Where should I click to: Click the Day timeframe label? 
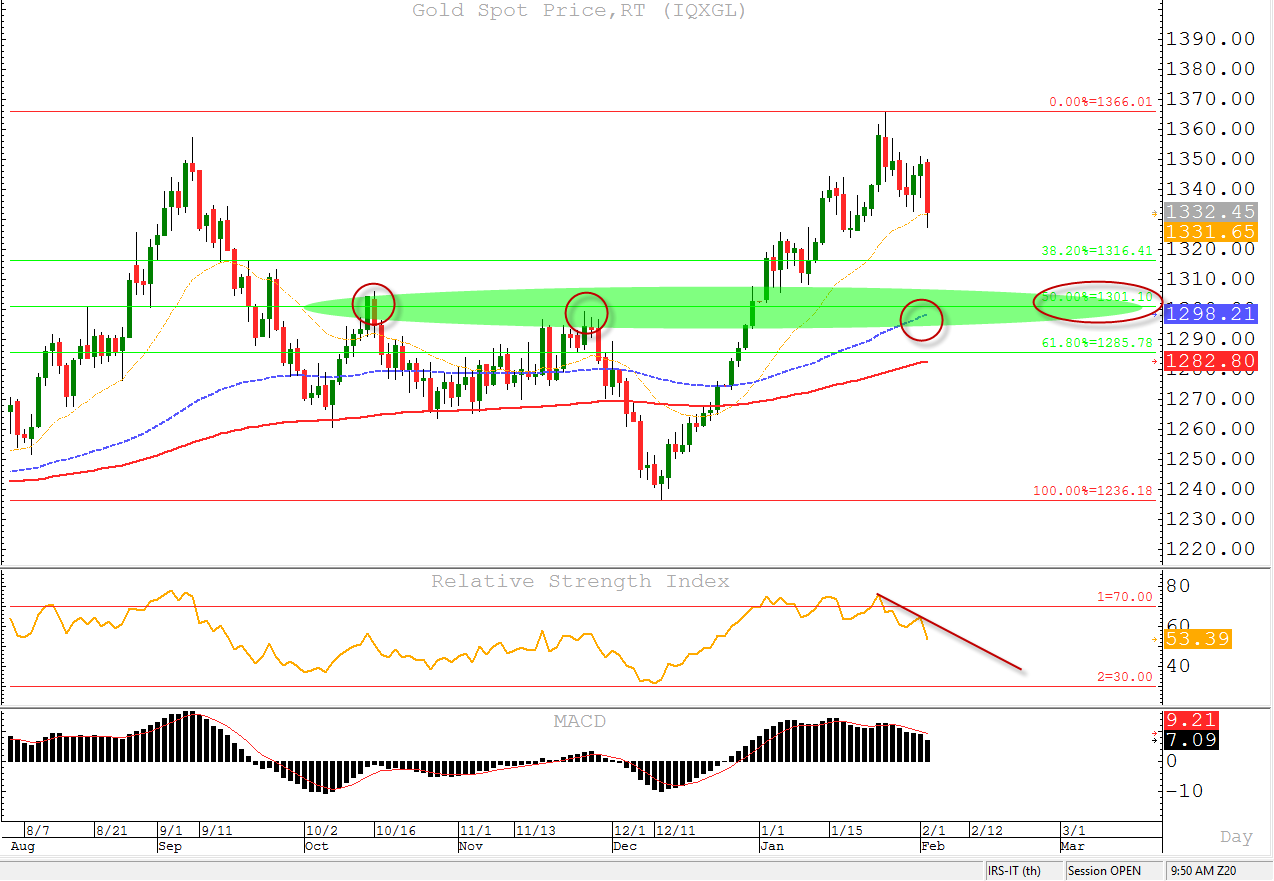point(1236,837)
